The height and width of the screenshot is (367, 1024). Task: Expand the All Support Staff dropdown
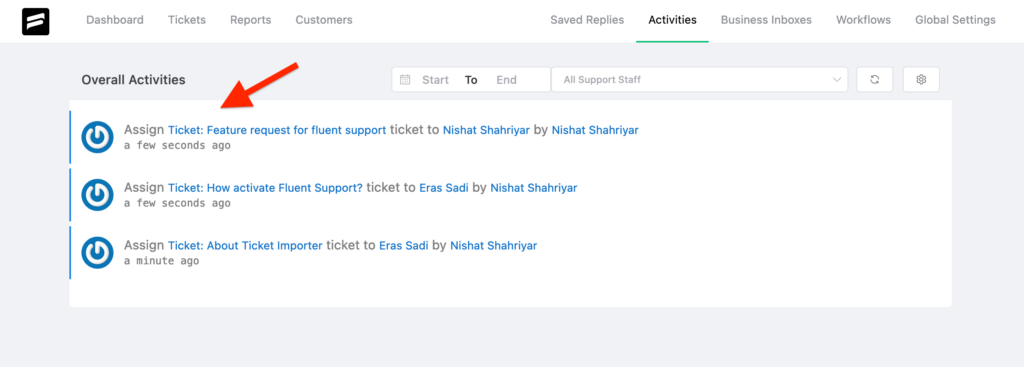pos(699,80)
